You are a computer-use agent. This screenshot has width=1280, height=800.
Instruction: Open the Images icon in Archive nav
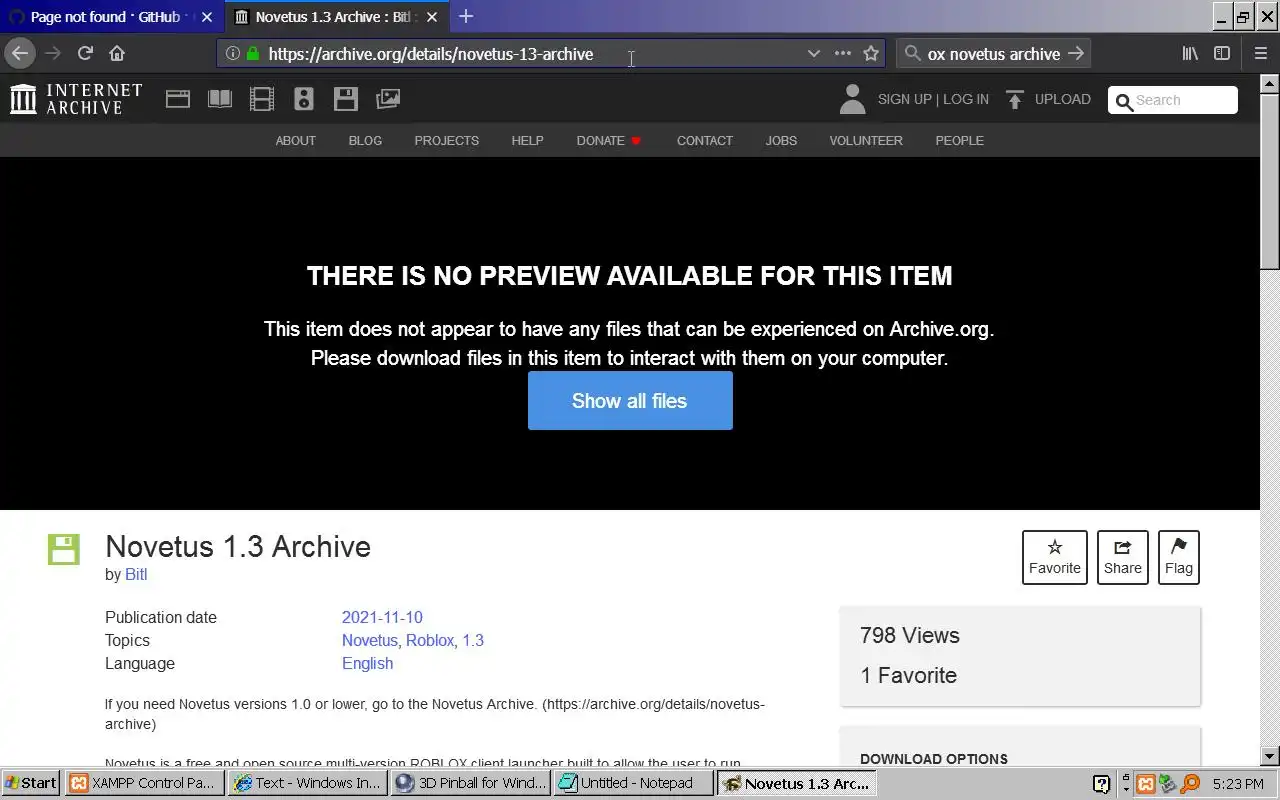[388, 99]
